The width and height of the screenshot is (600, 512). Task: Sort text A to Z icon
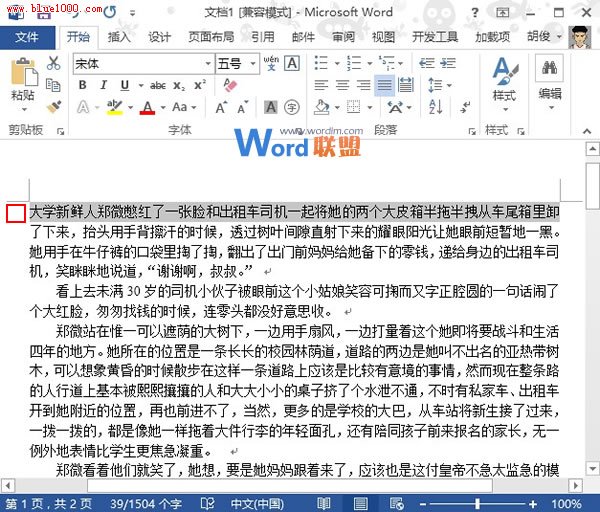(436, 107)
